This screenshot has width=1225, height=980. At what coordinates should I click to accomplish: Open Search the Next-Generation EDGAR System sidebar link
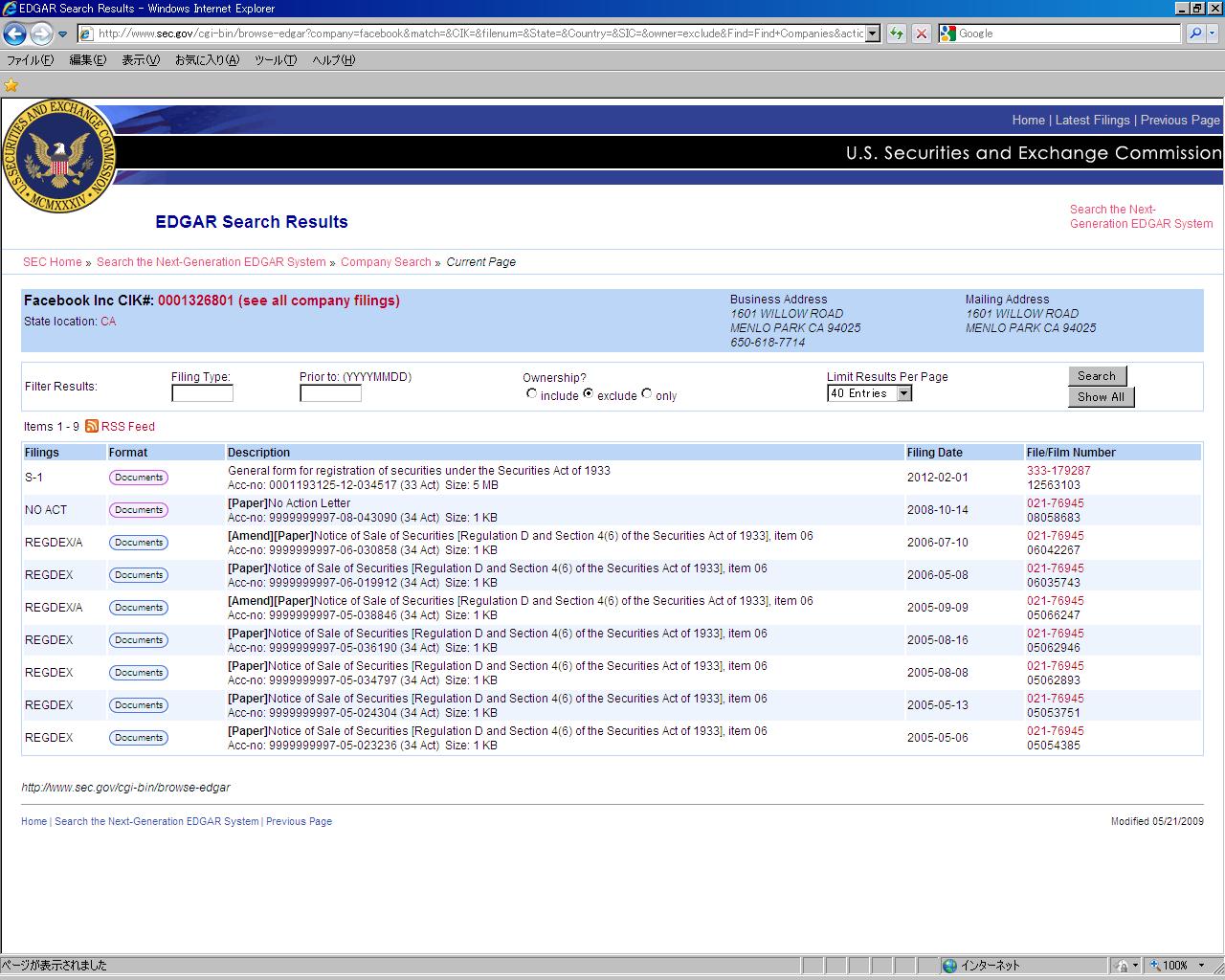coord(1141,216)
